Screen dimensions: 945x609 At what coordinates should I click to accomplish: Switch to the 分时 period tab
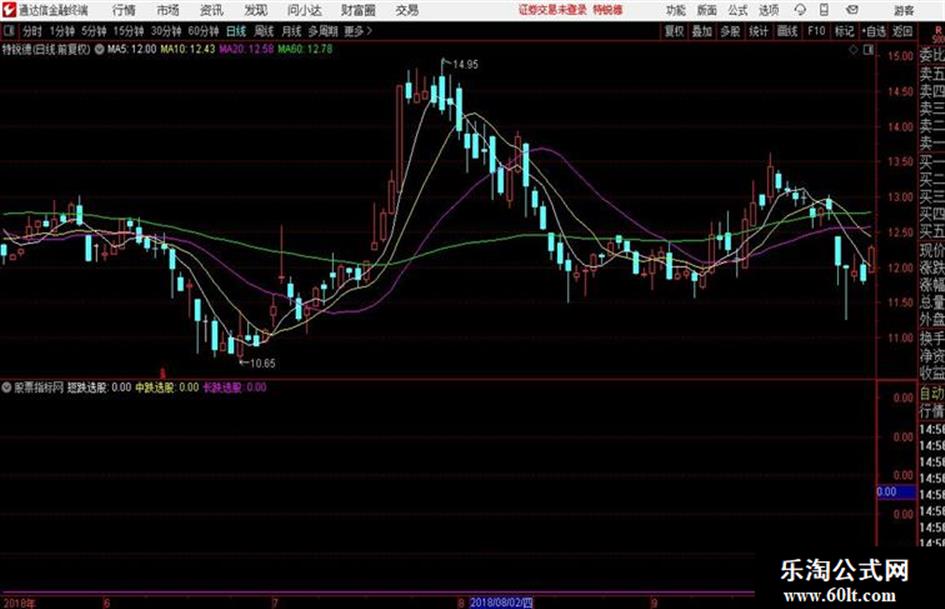[33, 31]
